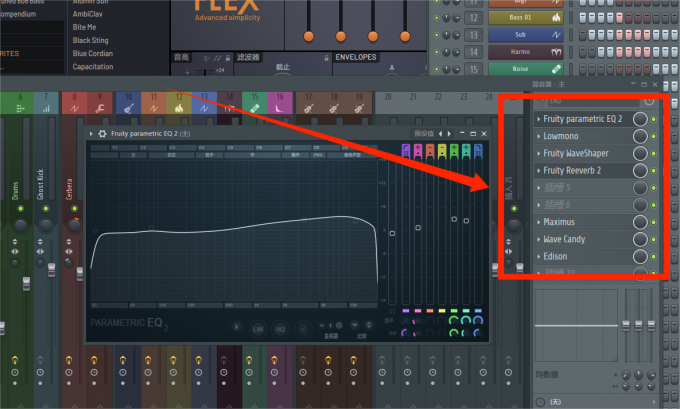Turn the Maximus mix level knob
Image resolution: width=680 pixels, height=409 pixels.
[x=640, y=222]
